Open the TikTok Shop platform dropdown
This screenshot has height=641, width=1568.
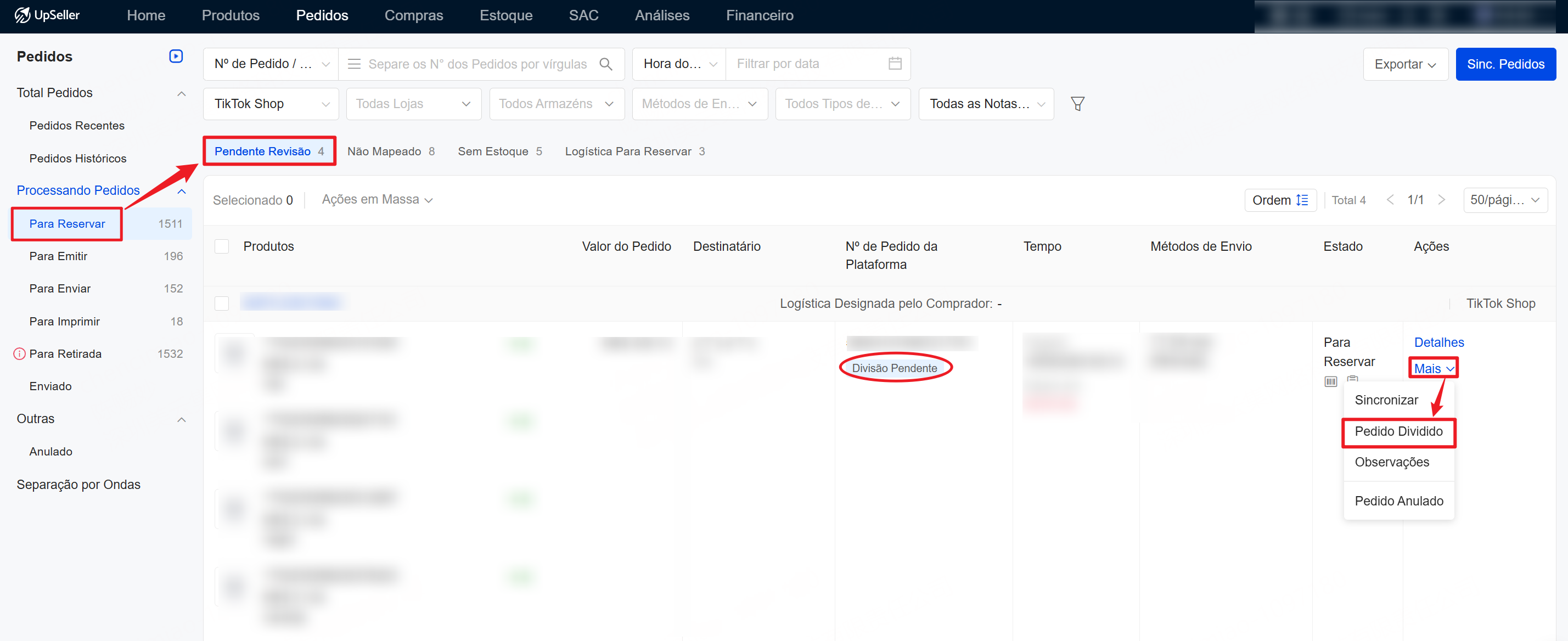point(270,104)
